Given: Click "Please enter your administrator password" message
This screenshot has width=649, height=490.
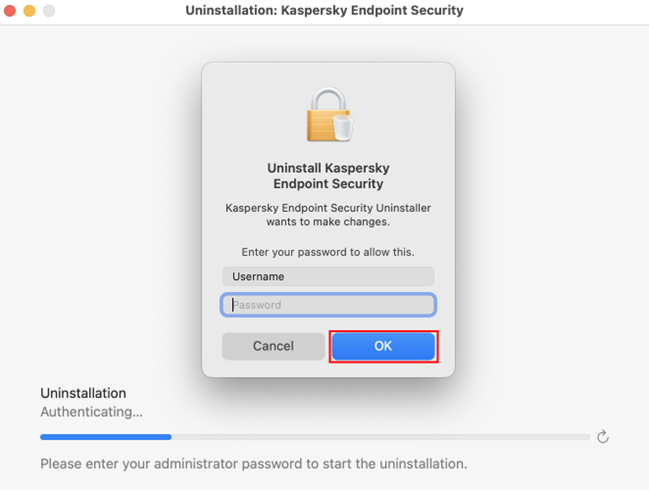Looking at the screenshot, I should click(253, 464).
